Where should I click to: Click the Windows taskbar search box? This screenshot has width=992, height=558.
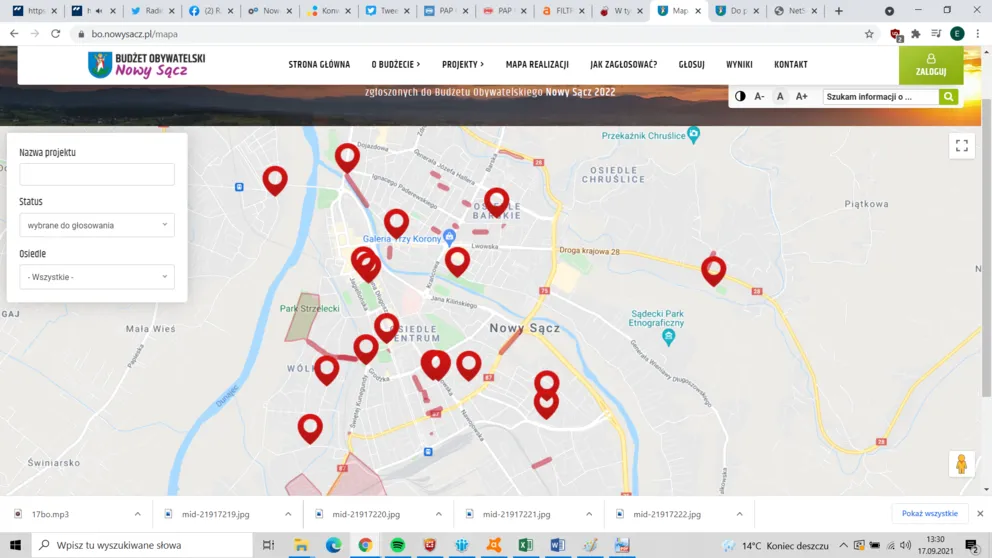(142, 545)
